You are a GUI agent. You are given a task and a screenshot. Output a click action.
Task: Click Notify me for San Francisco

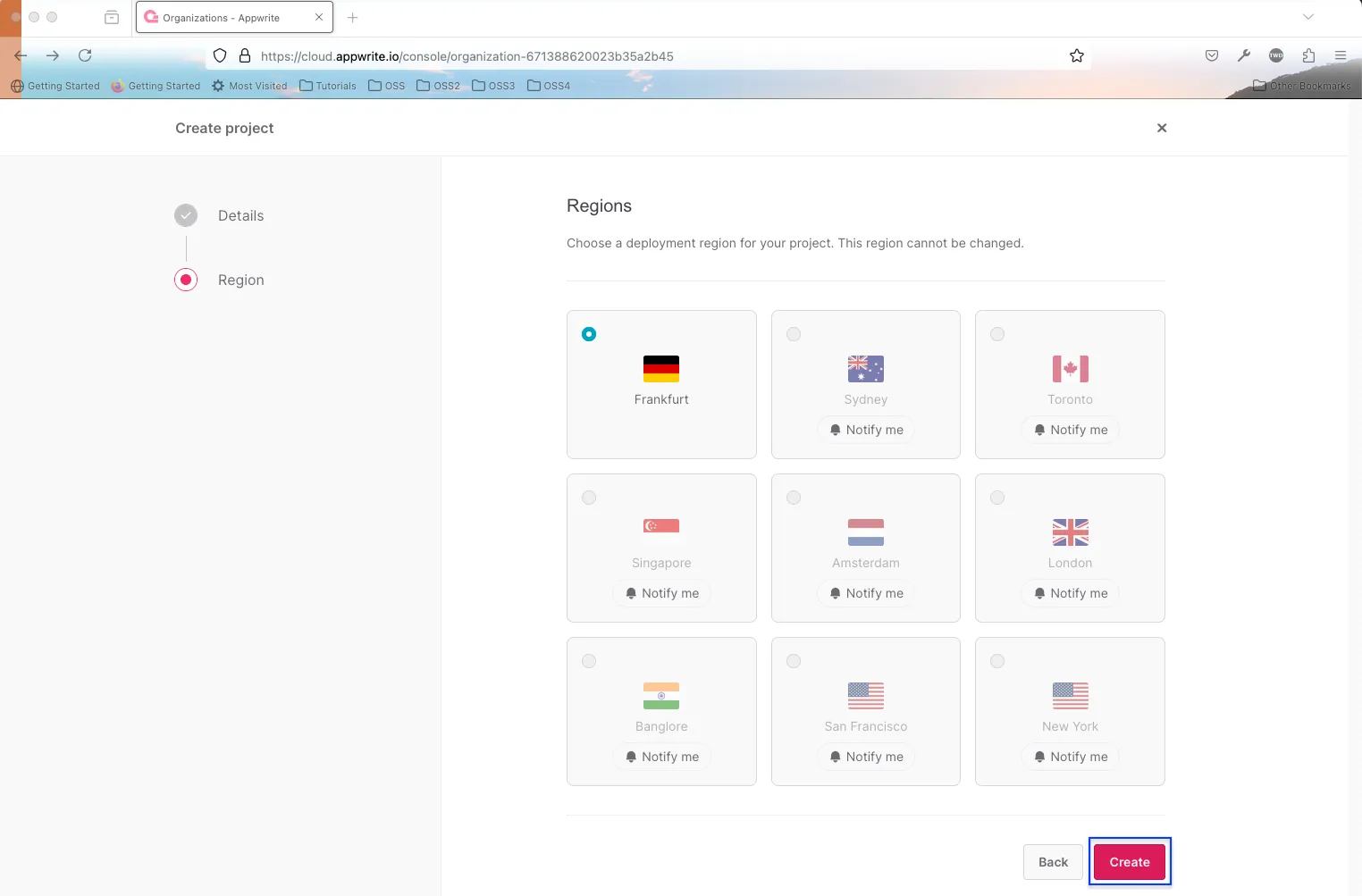[866, 757]
